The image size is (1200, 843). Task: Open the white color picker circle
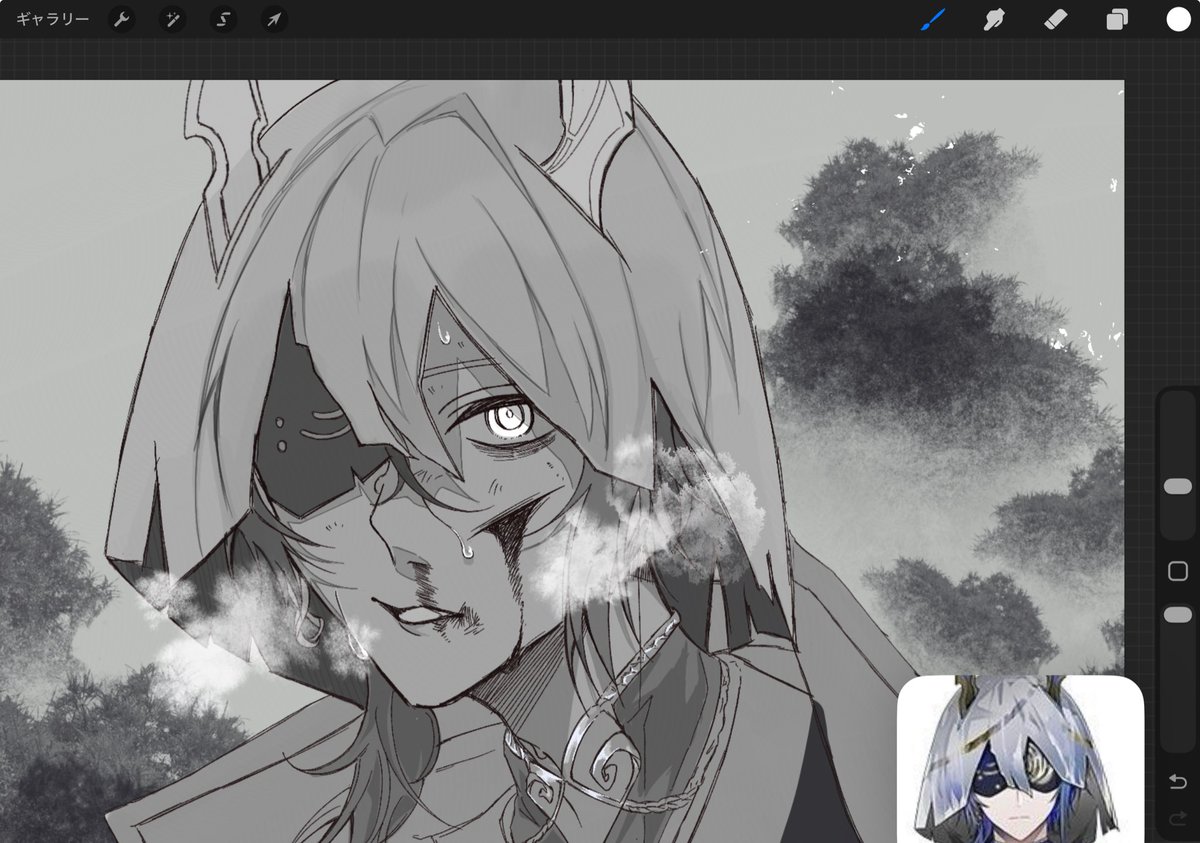(x=1178, y=19)
